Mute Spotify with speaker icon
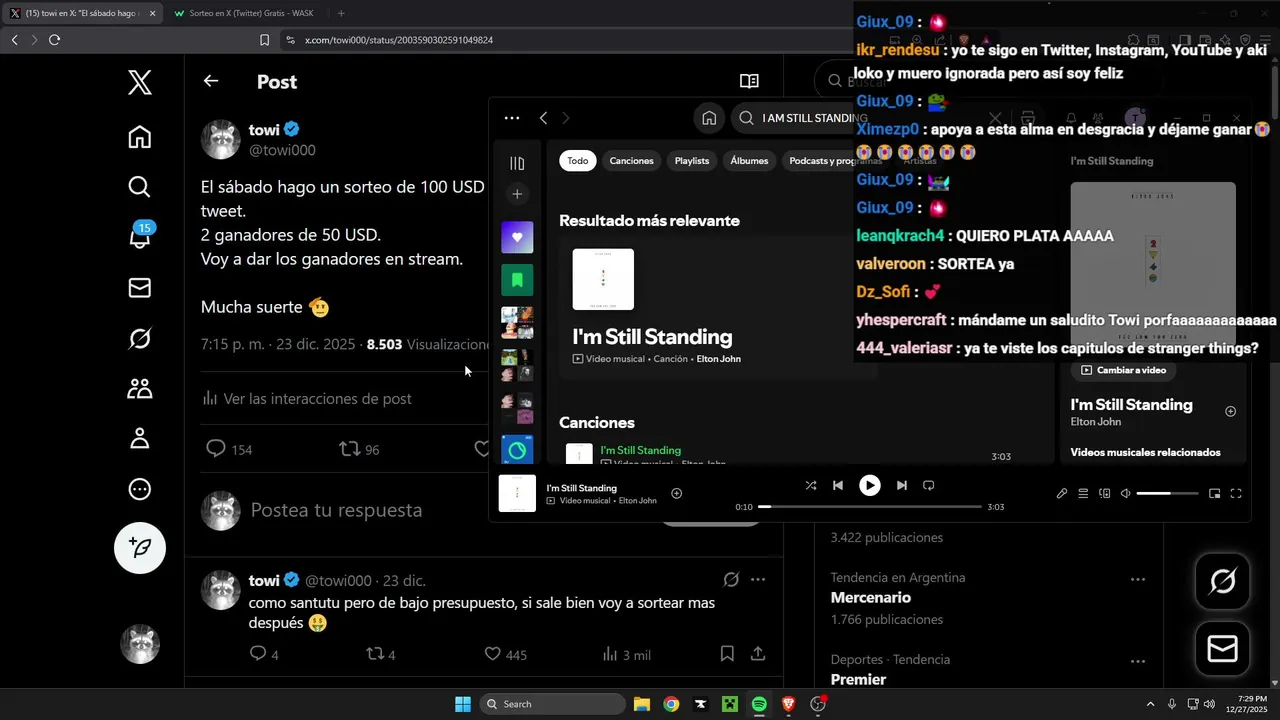Image resolution: width=1280 pixels, height=720 pixels. click(x=1125, y=493)
